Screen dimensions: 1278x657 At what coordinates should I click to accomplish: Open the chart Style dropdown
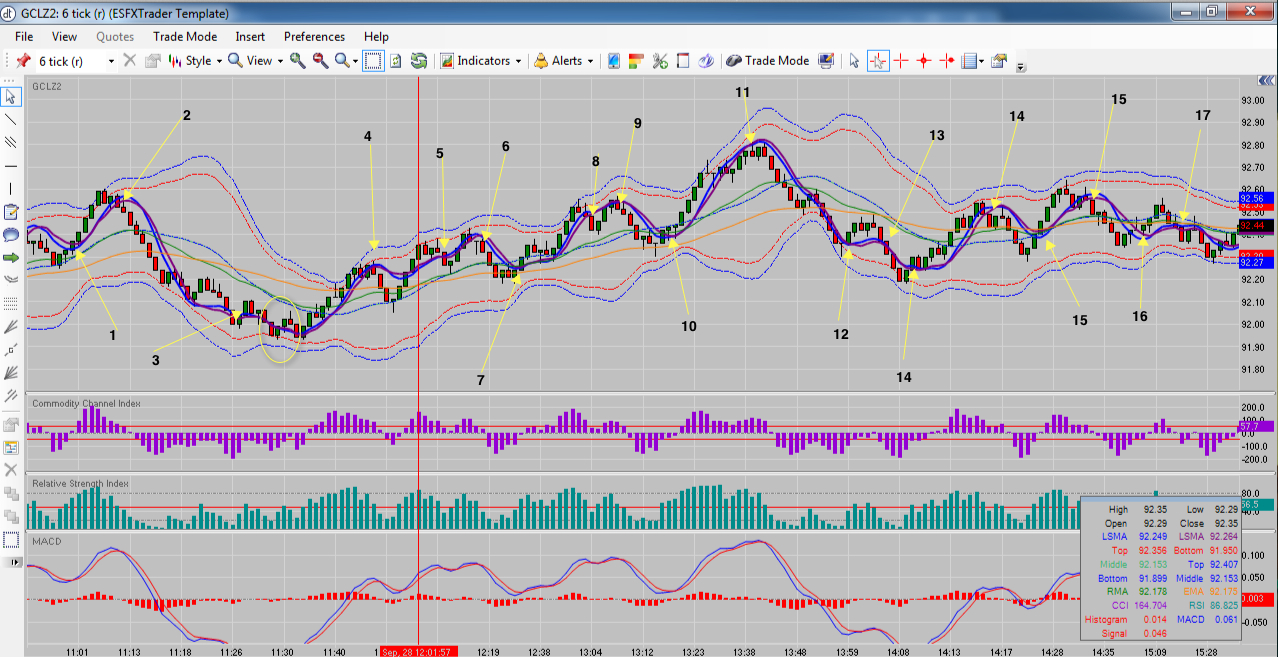pos(196,61)
